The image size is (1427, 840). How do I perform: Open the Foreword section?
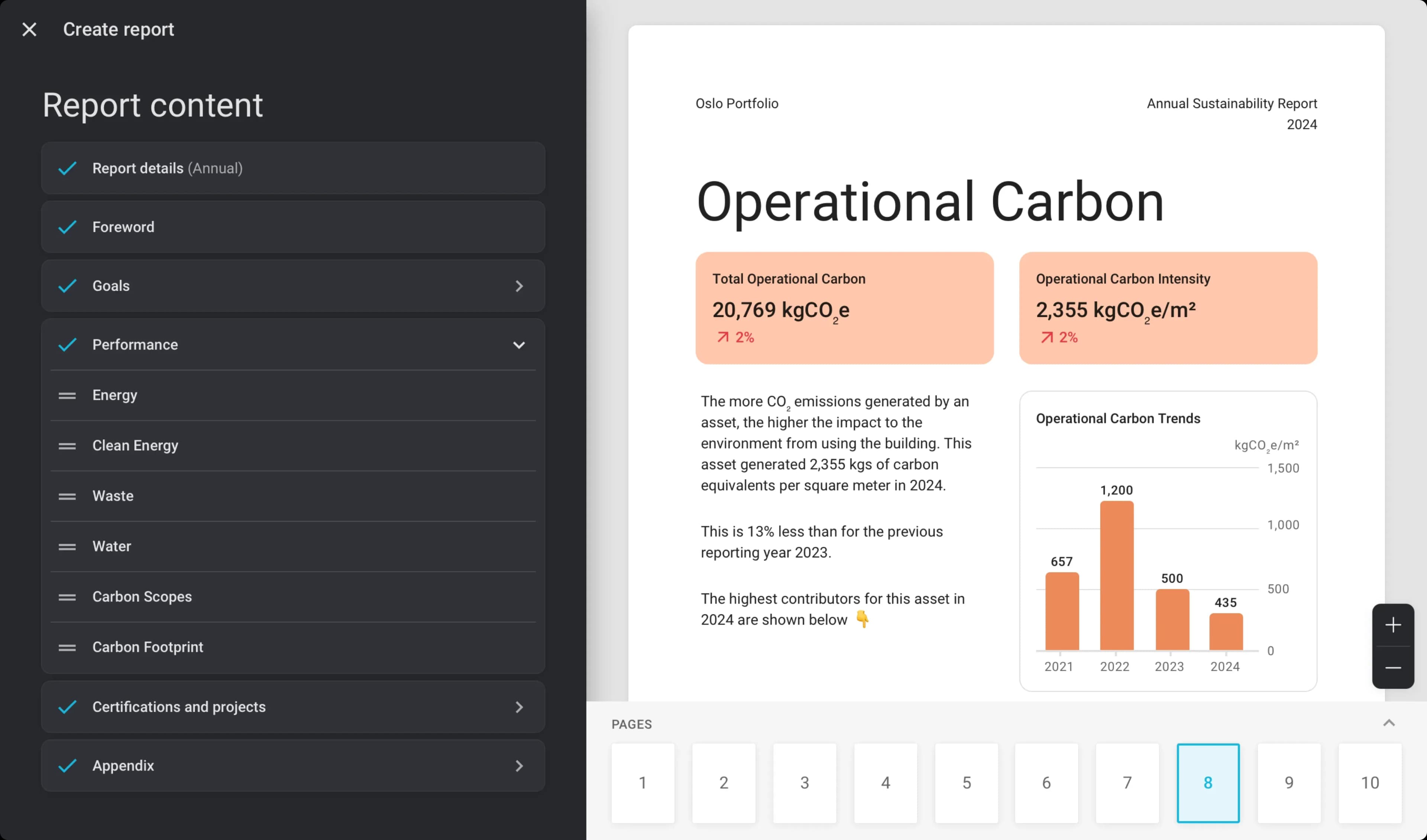293,227
